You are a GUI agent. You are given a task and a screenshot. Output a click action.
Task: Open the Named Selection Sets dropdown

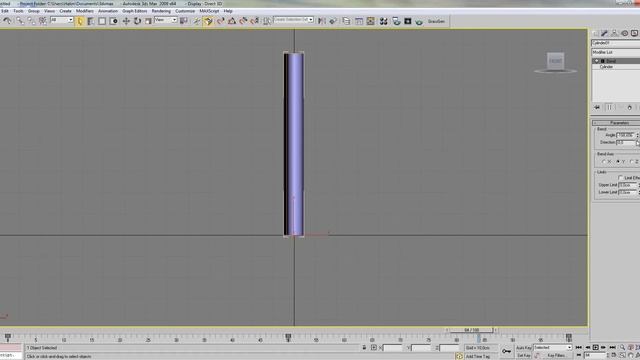pyautogui.click(x=293, y=20)
